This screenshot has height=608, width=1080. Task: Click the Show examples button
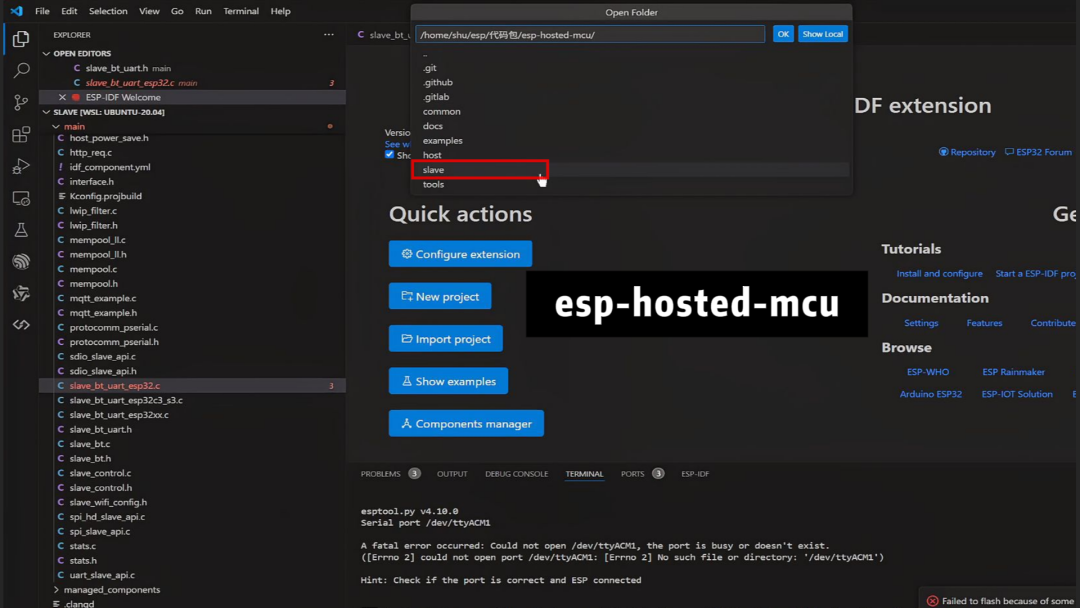tap(448, 381)
